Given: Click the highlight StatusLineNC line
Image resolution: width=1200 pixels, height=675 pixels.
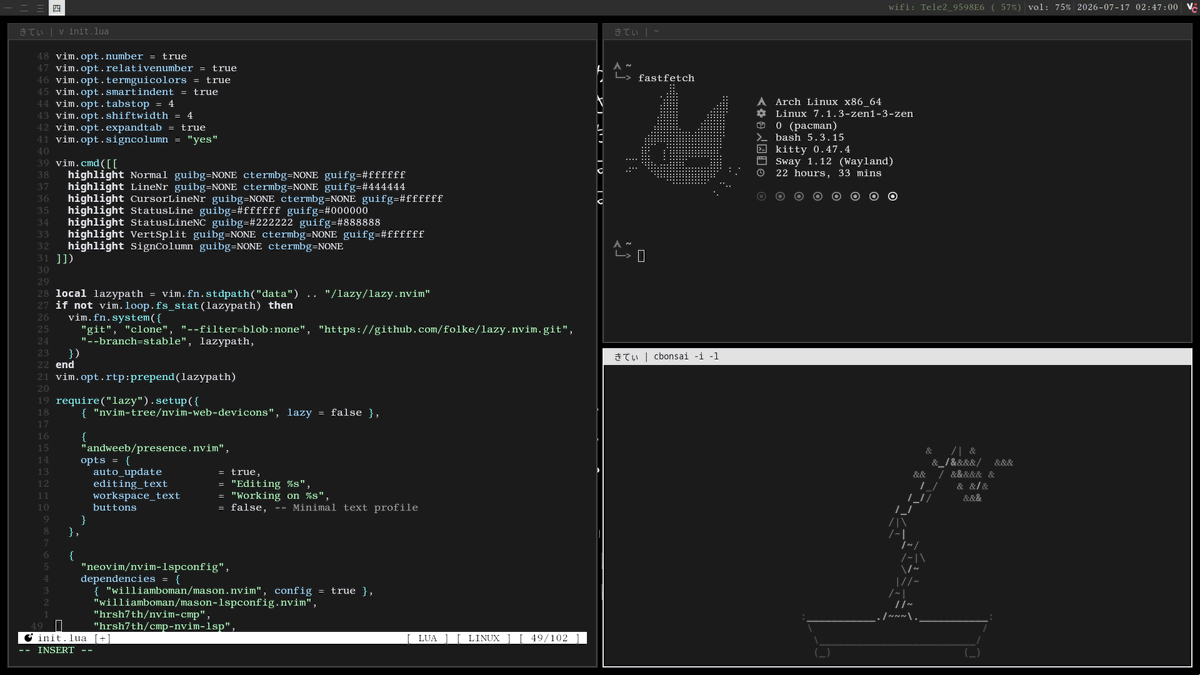Looking at the screenshot, I should (x=224, y=223).
